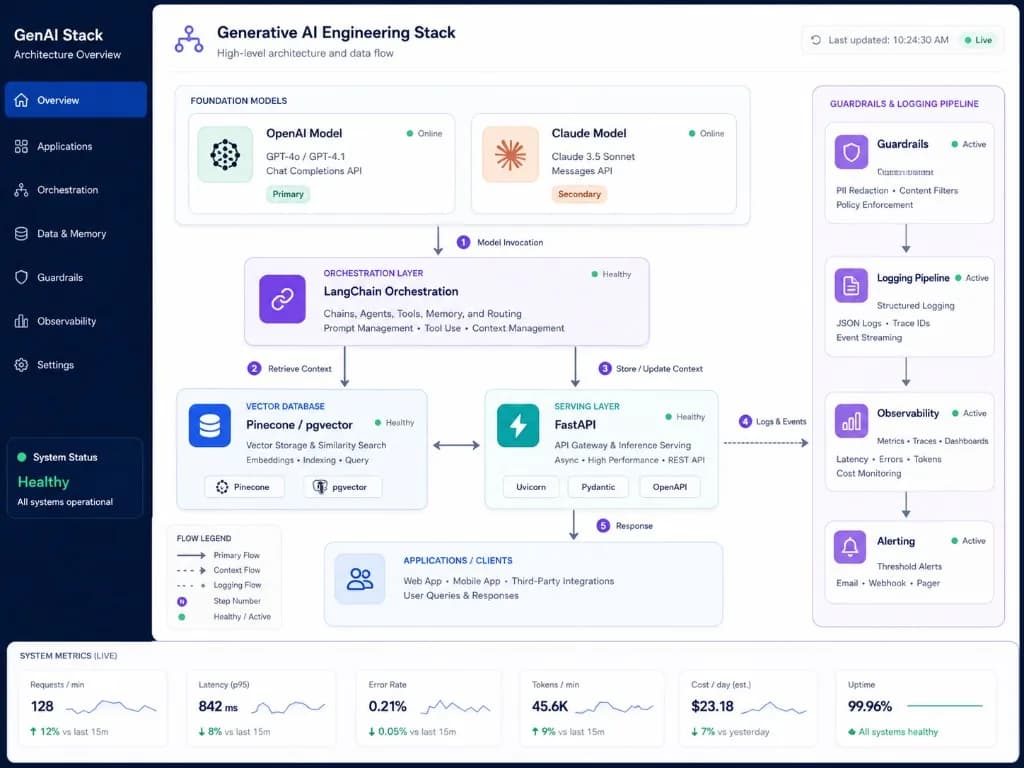Click Last updated timestamp text
This screenshot has width=1024, height=768.
[888, 40]
